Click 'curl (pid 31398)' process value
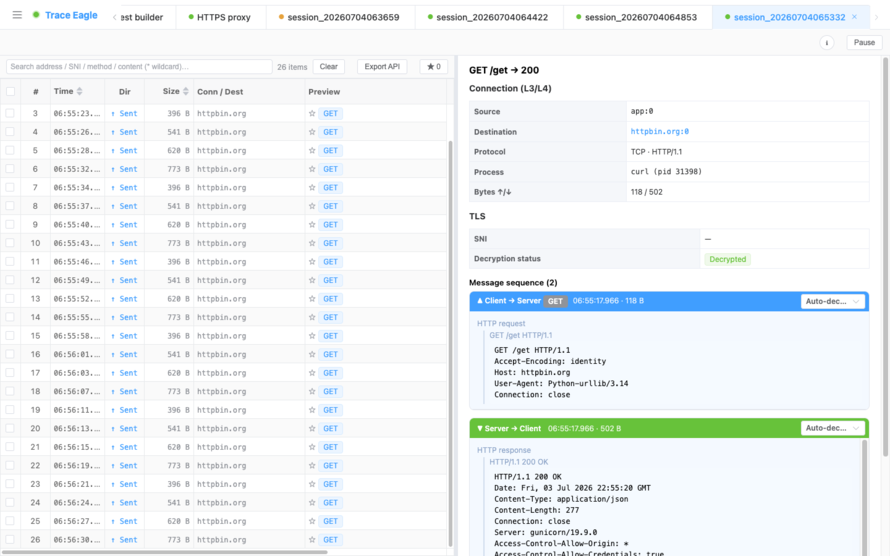This screenshot has width=890, height=556. pyautogui.click(x=666, y=172)
